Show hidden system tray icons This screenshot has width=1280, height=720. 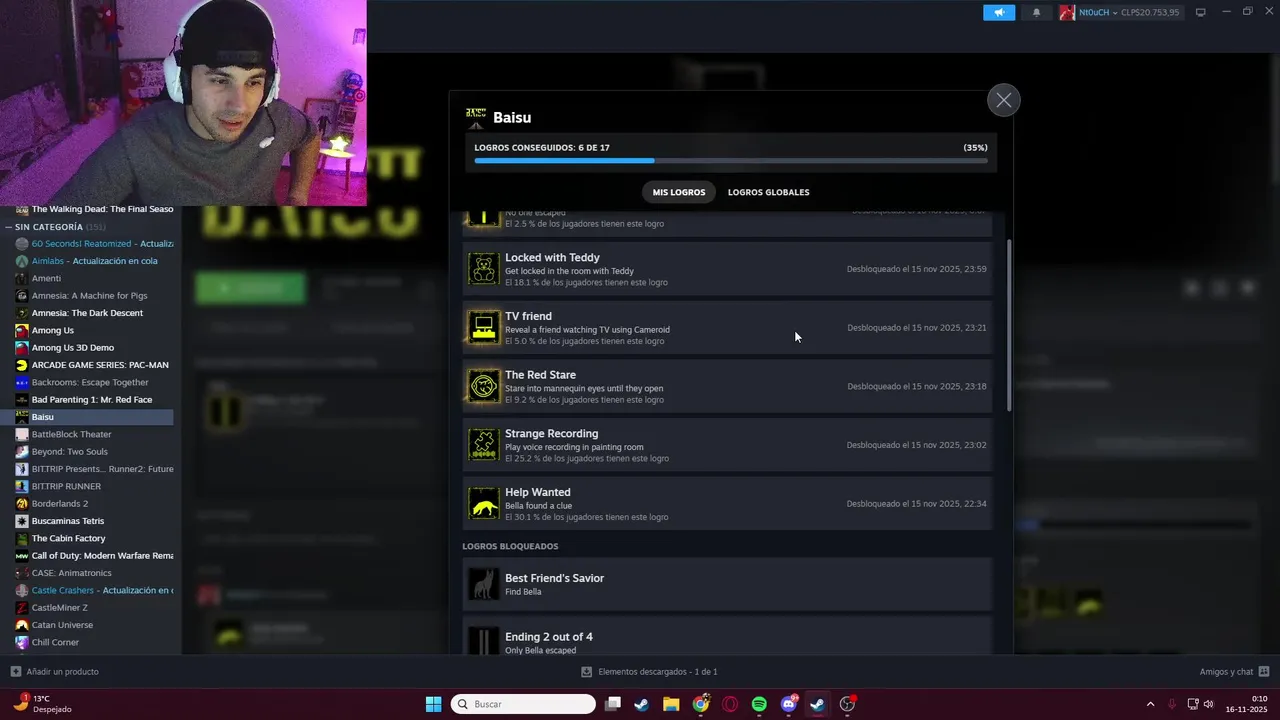point(1150,704)
